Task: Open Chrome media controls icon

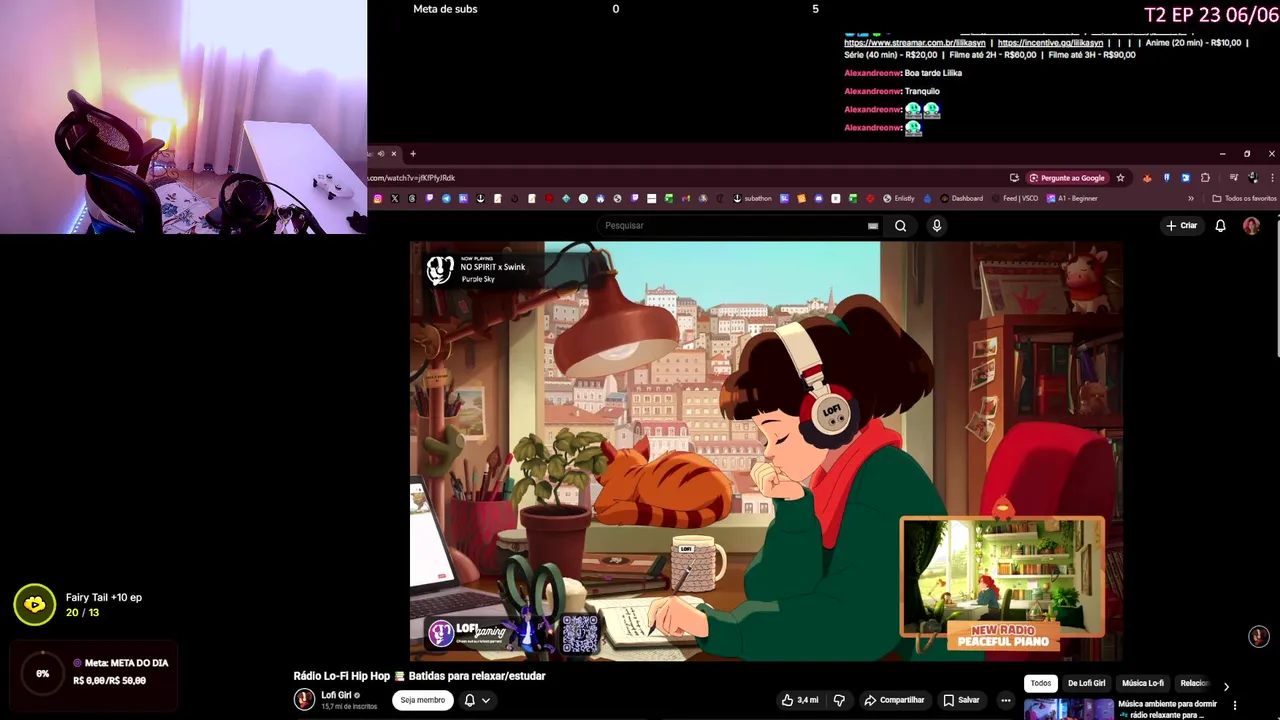Action: (x=1234, y=178)
